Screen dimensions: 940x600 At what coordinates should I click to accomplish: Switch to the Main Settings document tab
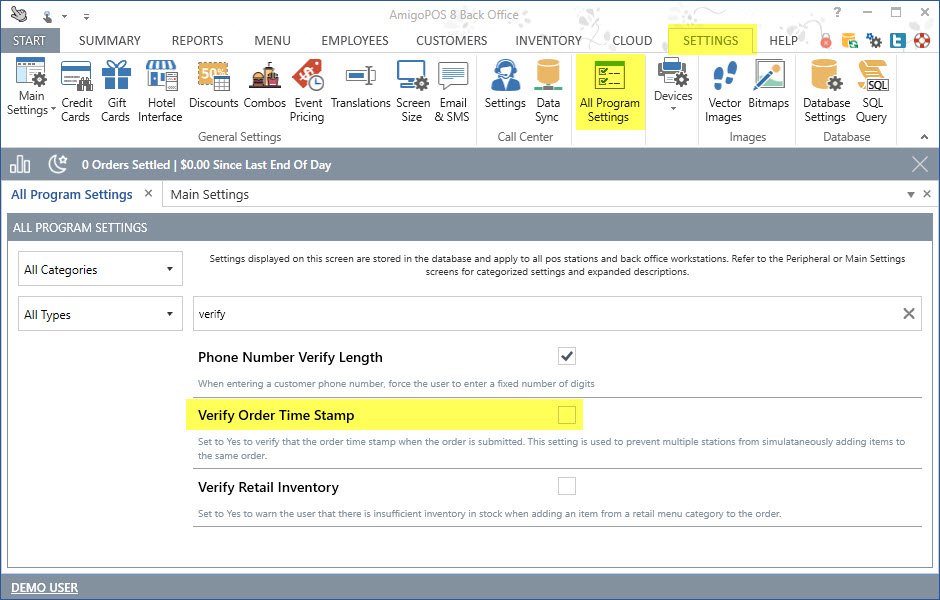pyautogui.click(x=210, y=194)
